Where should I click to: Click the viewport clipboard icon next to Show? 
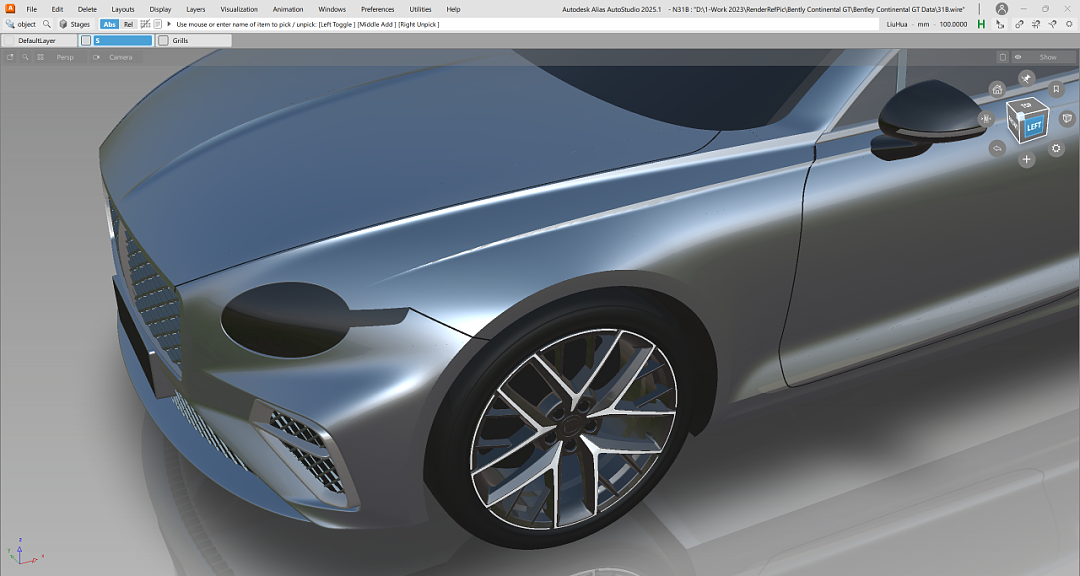pyautogui.click(x=1003, y=57)
